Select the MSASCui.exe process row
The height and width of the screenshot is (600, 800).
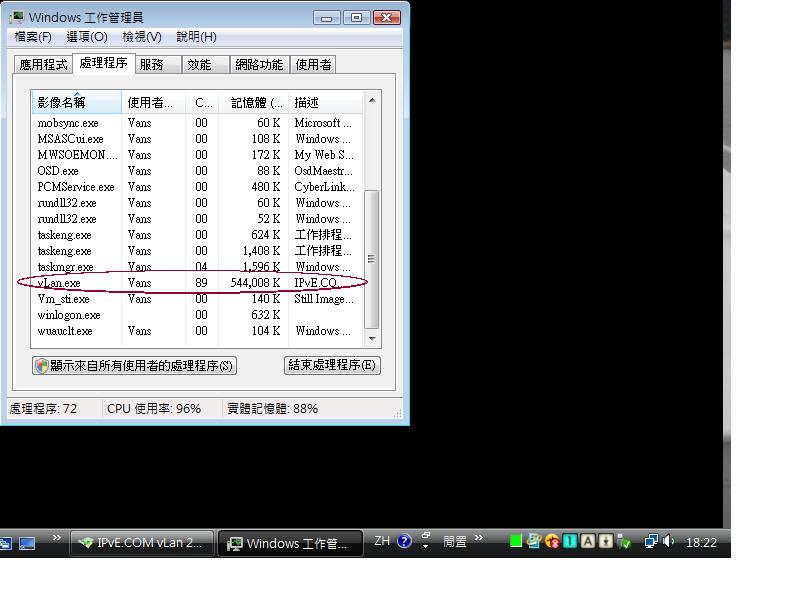tap(197, 139)
